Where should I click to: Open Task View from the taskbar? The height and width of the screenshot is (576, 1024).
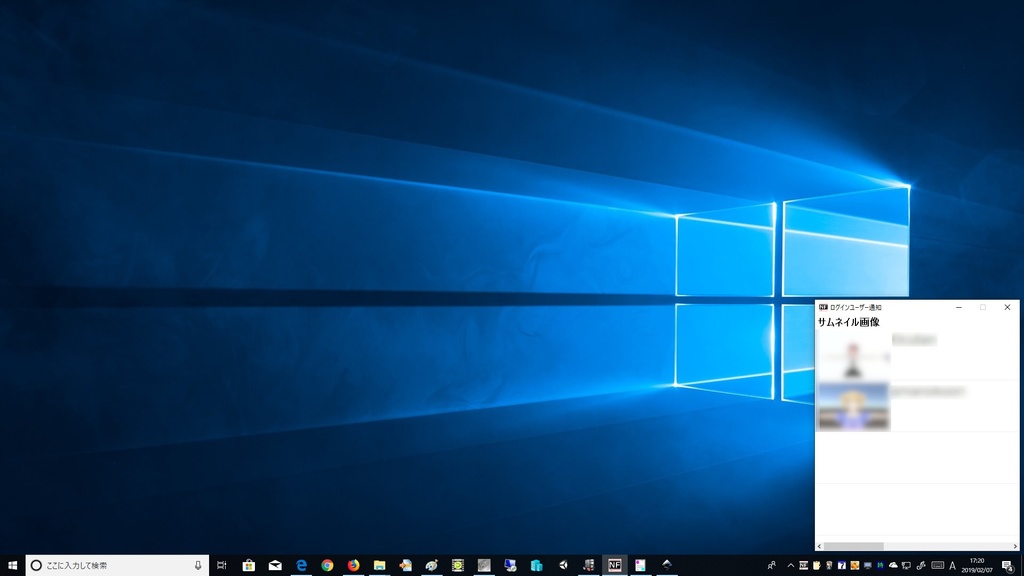click(x=221, y=565)
